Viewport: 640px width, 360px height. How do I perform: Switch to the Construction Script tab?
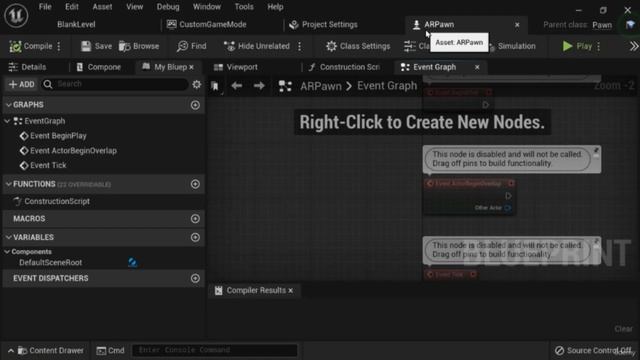coord(344,67)
